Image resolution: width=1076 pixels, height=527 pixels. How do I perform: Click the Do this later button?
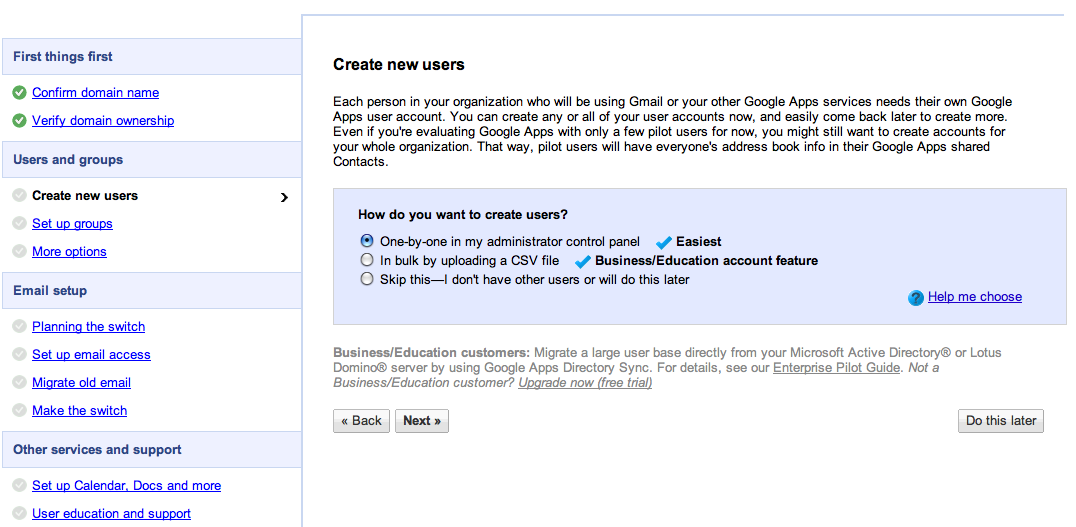1000,421
